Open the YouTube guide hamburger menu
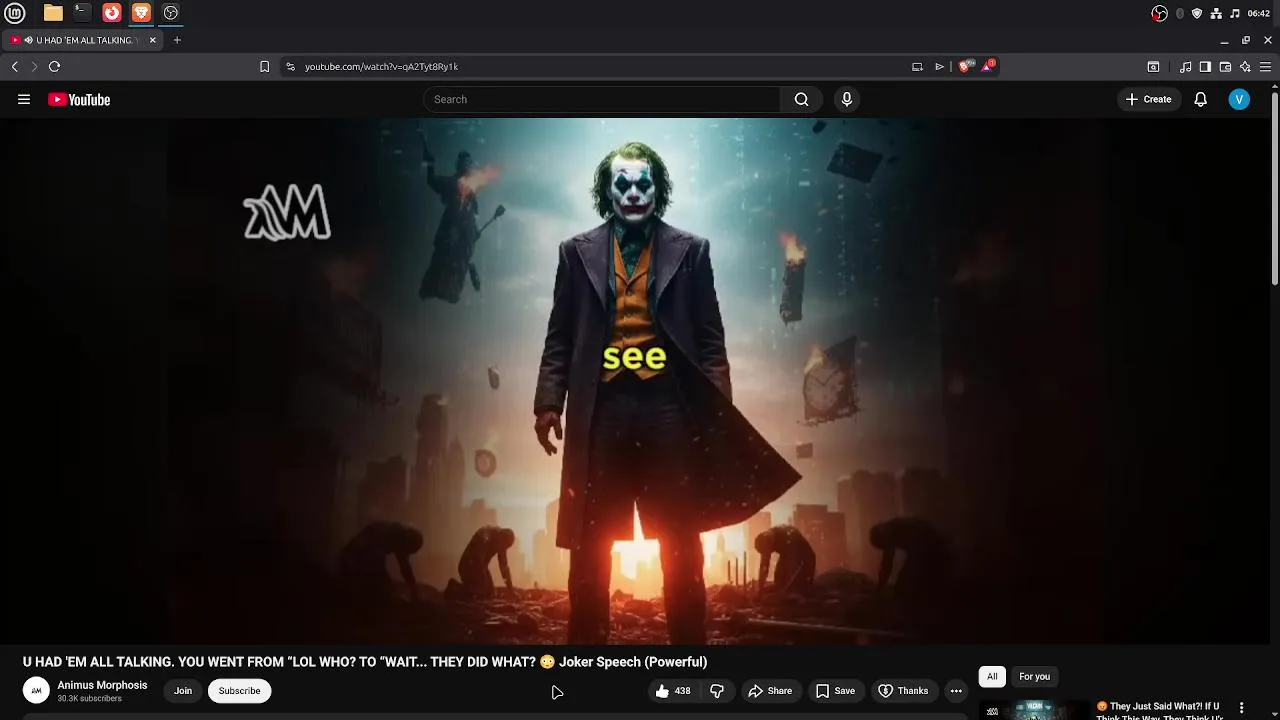This screenshot has height=720, width=1280. click(24, 99)
